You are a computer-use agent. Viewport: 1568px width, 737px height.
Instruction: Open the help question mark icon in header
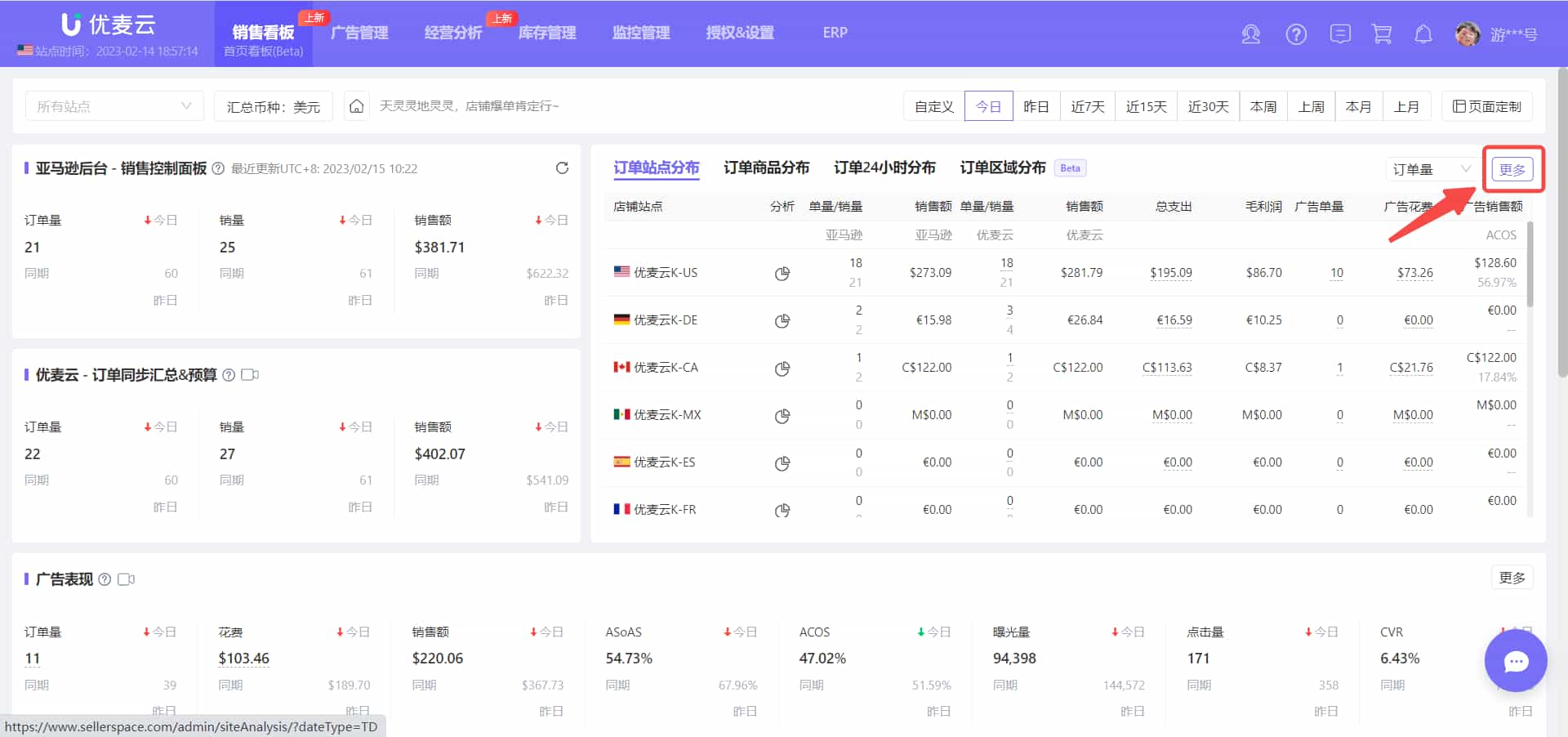tap(1296, 33)
